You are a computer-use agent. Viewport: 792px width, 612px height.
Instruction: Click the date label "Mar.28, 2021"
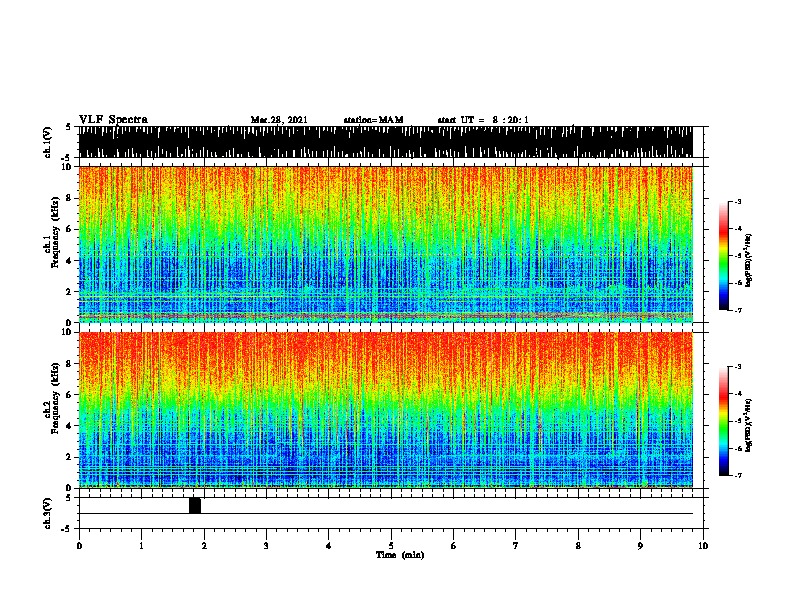coord(279,120)
